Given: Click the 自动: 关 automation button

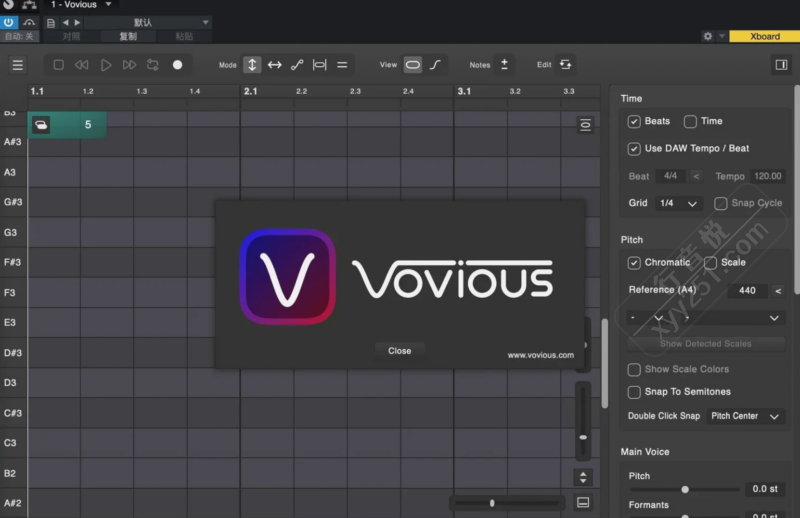Looking at the screenshot, I should 19,36.
